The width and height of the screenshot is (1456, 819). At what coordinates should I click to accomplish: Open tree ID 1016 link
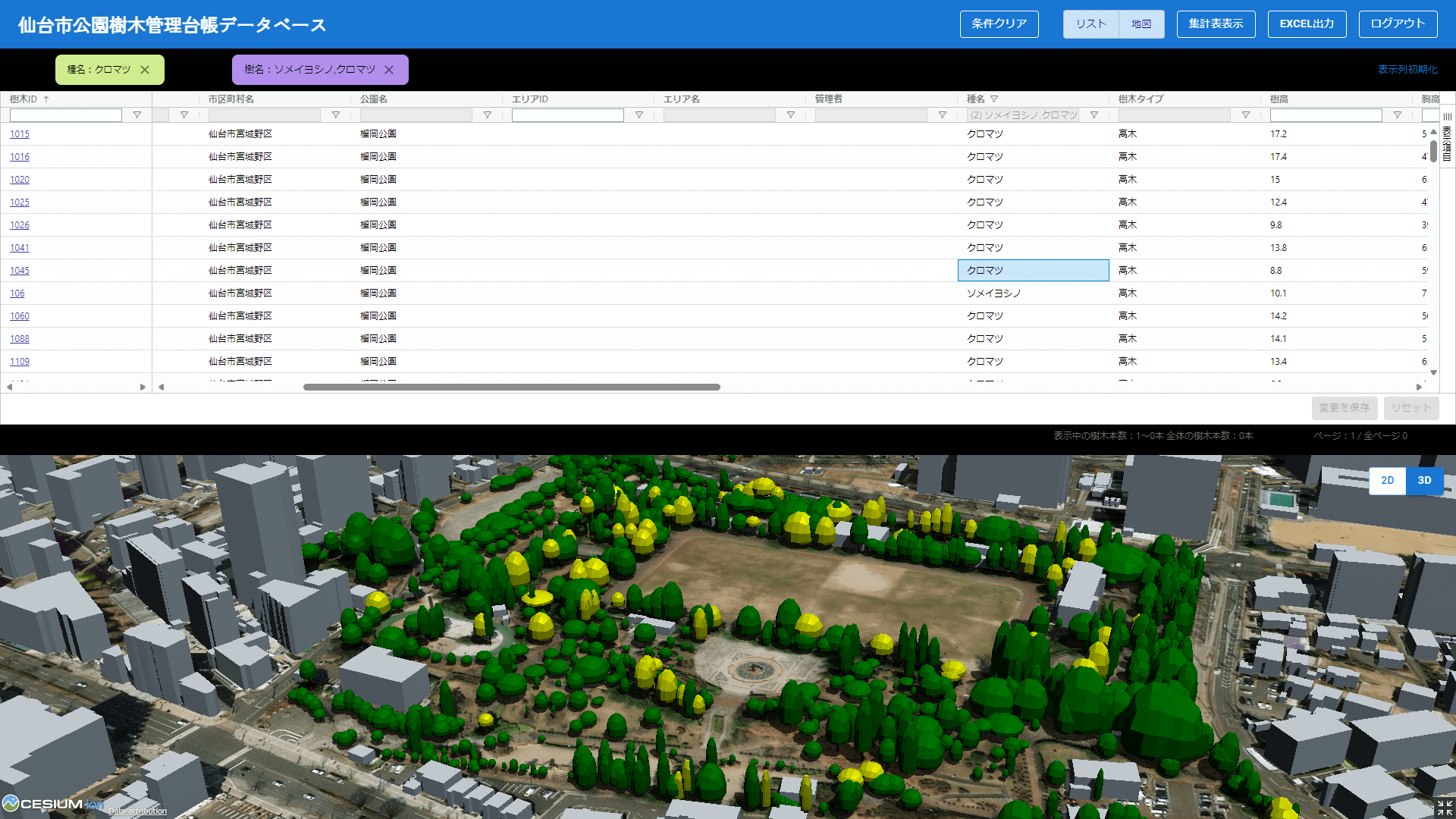click(20, 157)
